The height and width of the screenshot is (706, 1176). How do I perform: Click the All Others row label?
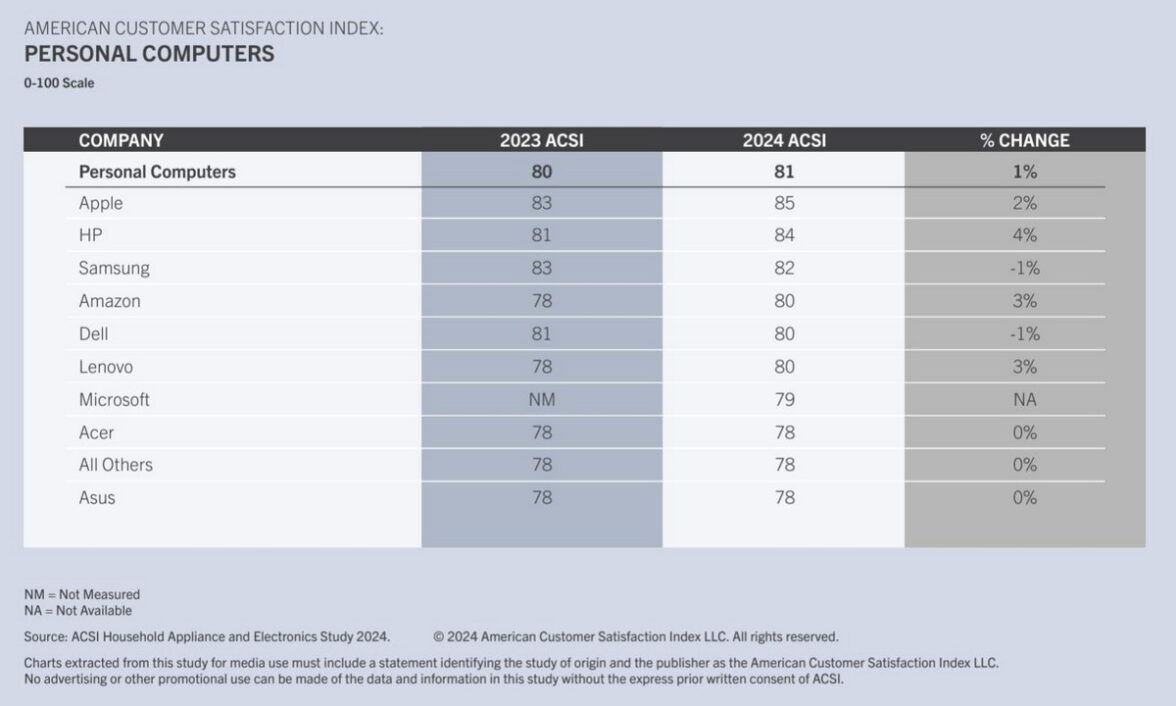pos(116,465)
